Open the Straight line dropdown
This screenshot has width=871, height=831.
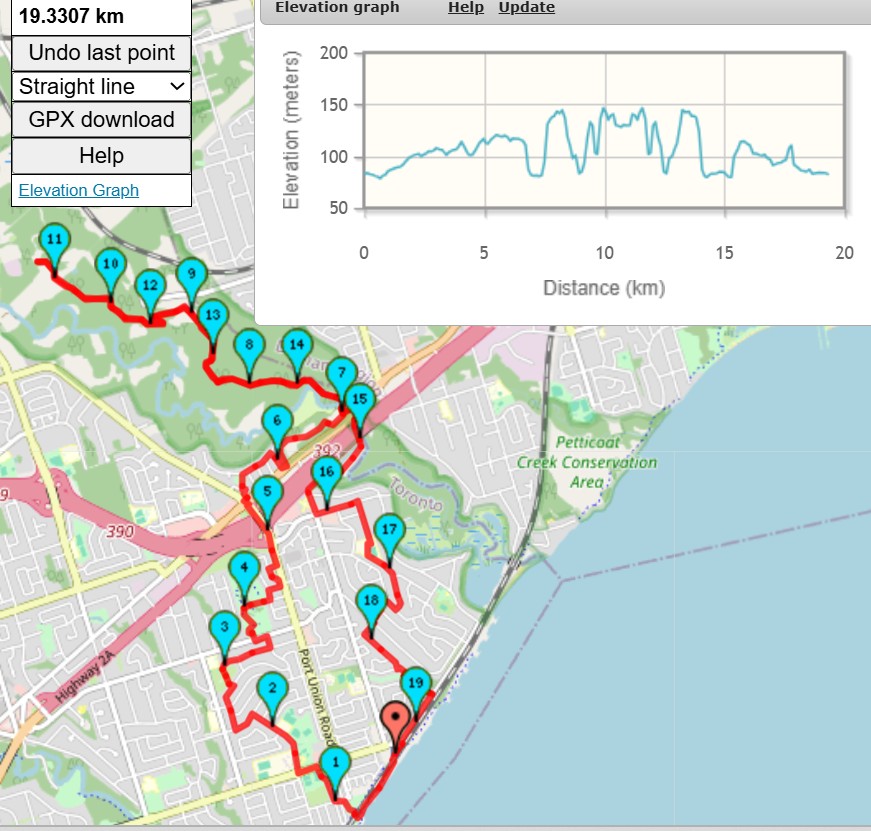click(x=101, y=87)
